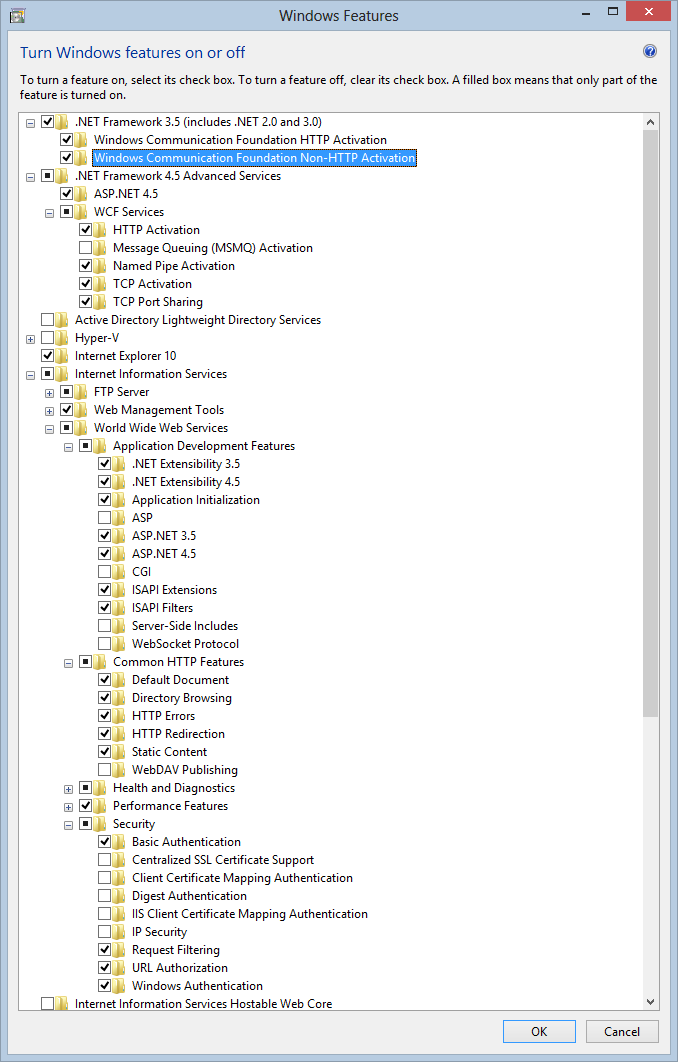Click the Hyper-V folder icon

(63, 338)
